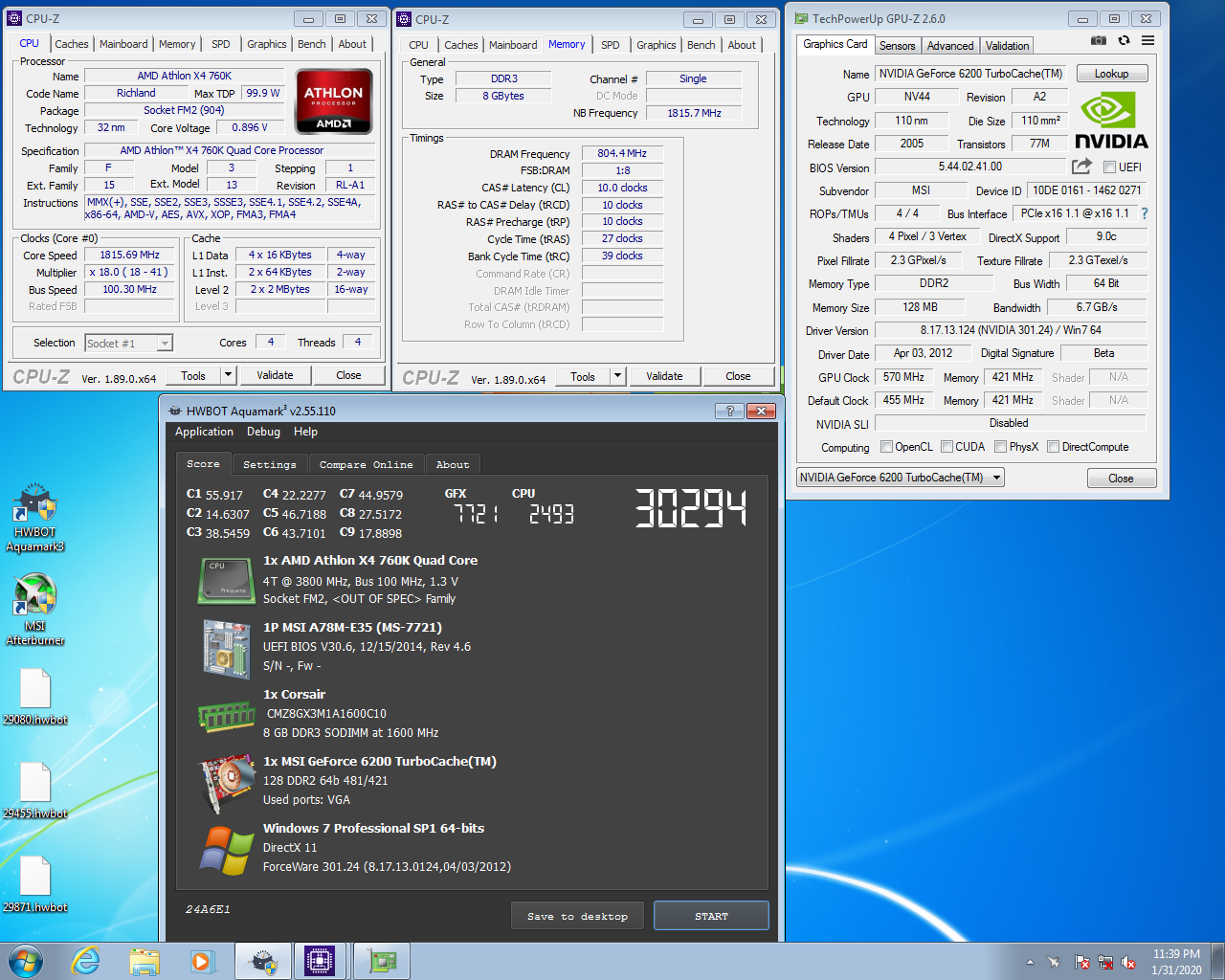Toggle the OpenCL checkbox

(886, 446)
